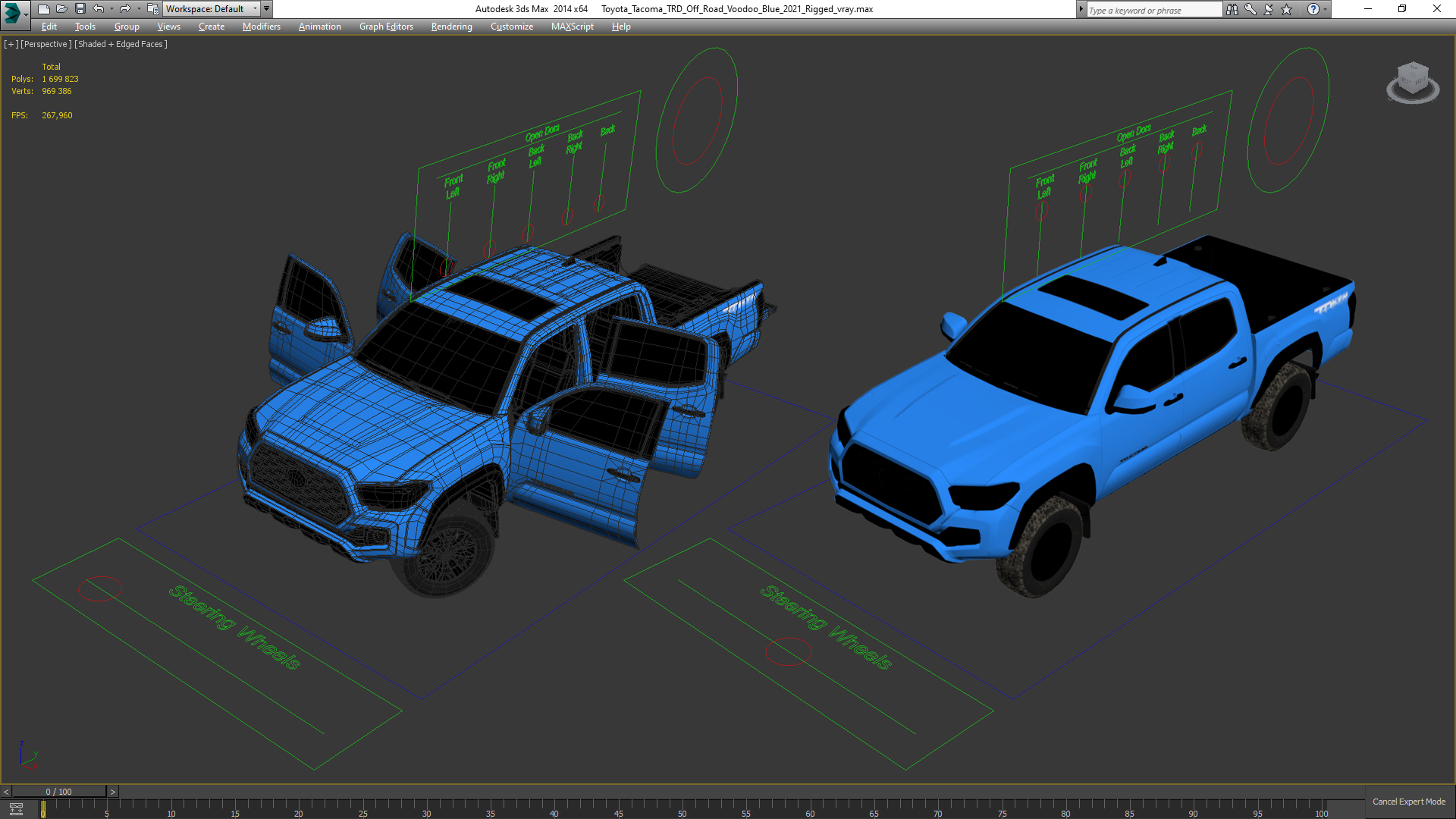Click Cancel Expert Mode button
This screenshot has width=1456, height=819.
pos(1409,802)
